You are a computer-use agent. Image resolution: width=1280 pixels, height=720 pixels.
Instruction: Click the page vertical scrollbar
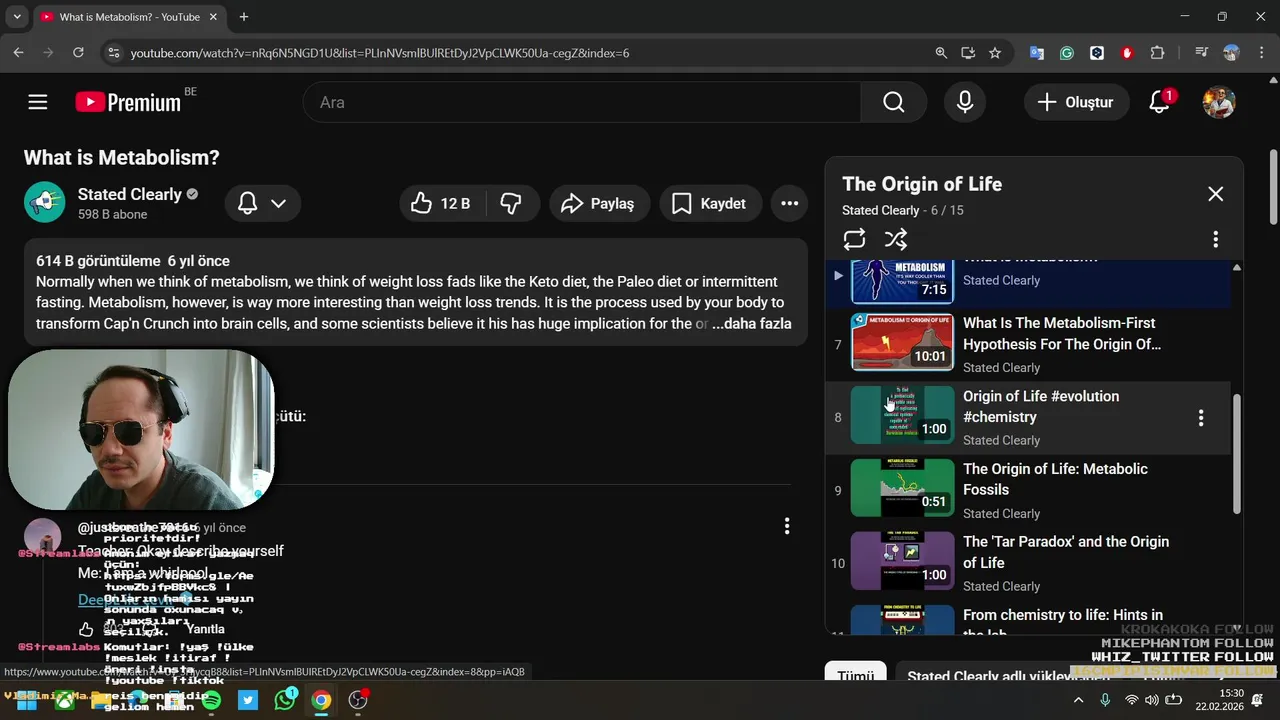pyautogui.click(x=1273, y=188)
